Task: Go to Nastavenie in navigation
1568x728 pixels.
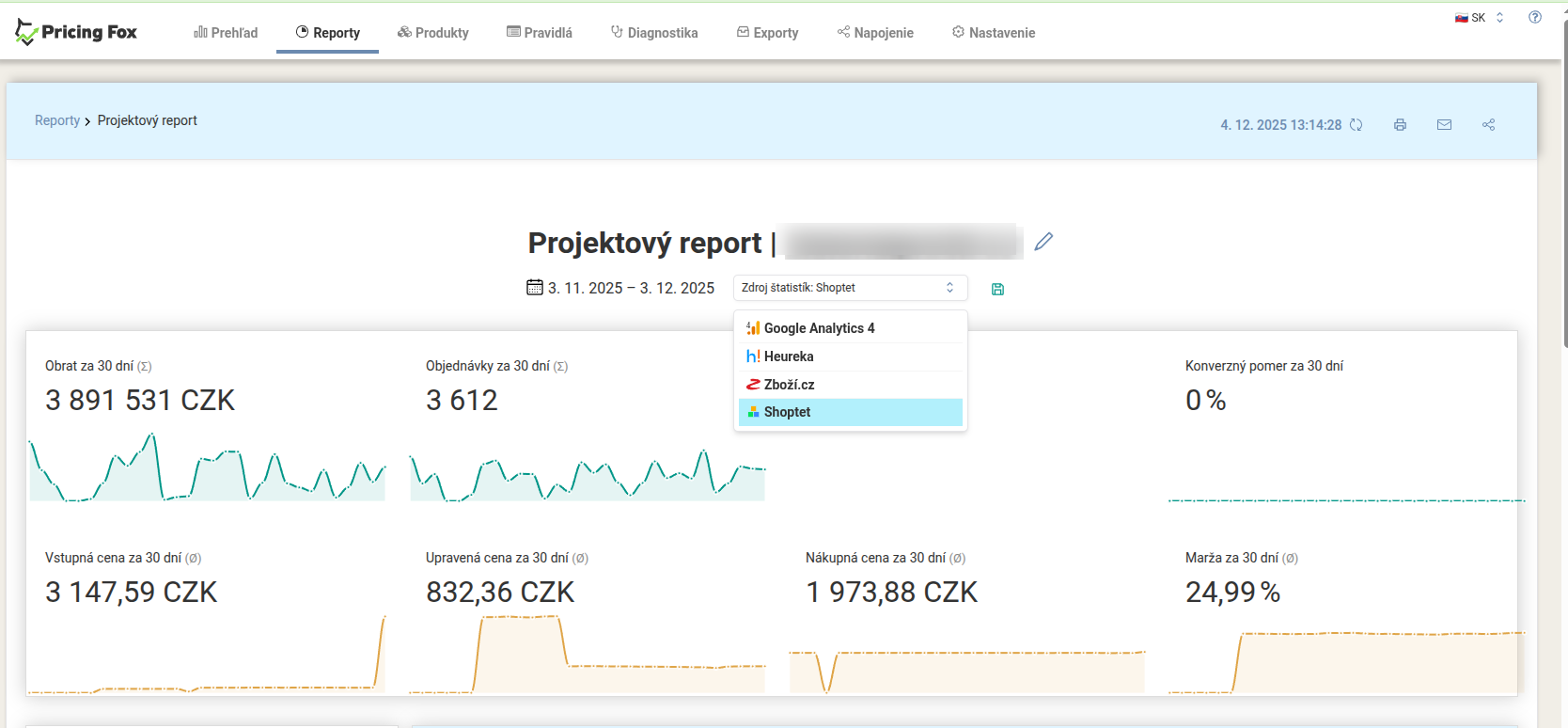Action: [994, 33]
